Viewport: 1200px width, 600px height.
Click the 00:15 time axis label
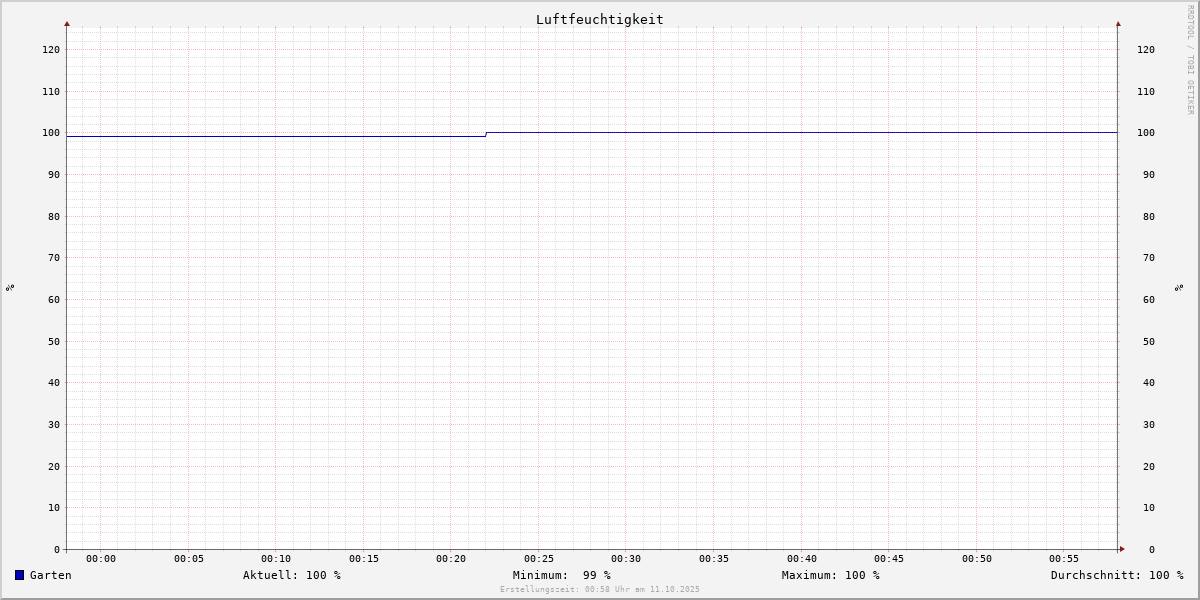[x=364, y=559]
